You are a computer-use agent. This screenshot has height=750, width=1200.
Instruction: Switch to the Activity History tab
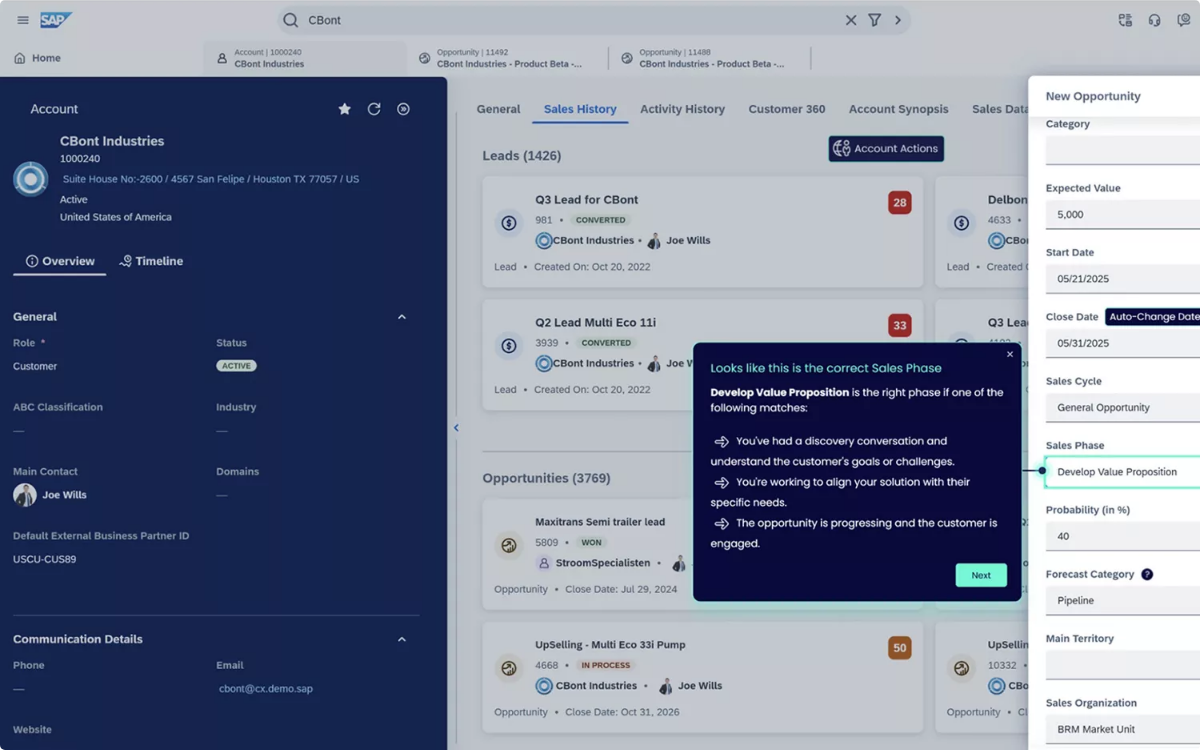click(x=682, y=109)
